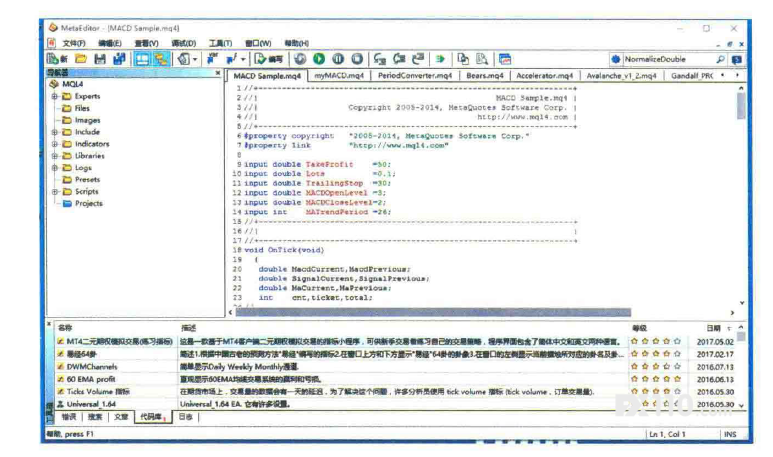The width and height of the screenshot is (773, 457).
Task: Open the 调试(D) menu
Action: tap(183, 43)
